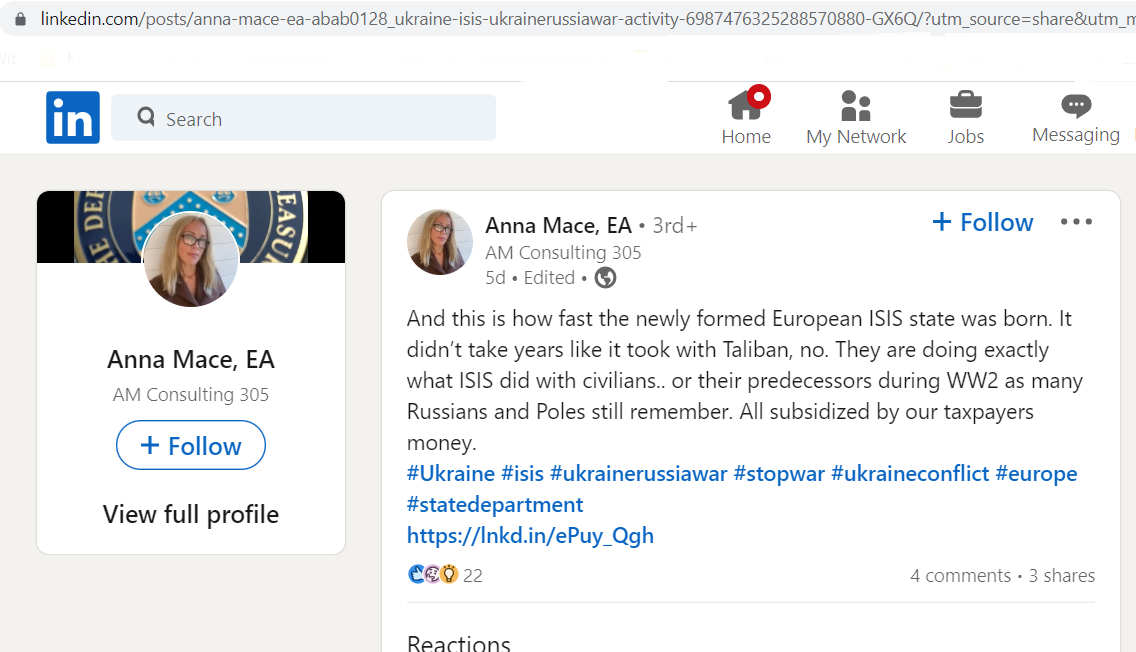
Task: Click the padlock icon in address bar
Action: point(20,19)
